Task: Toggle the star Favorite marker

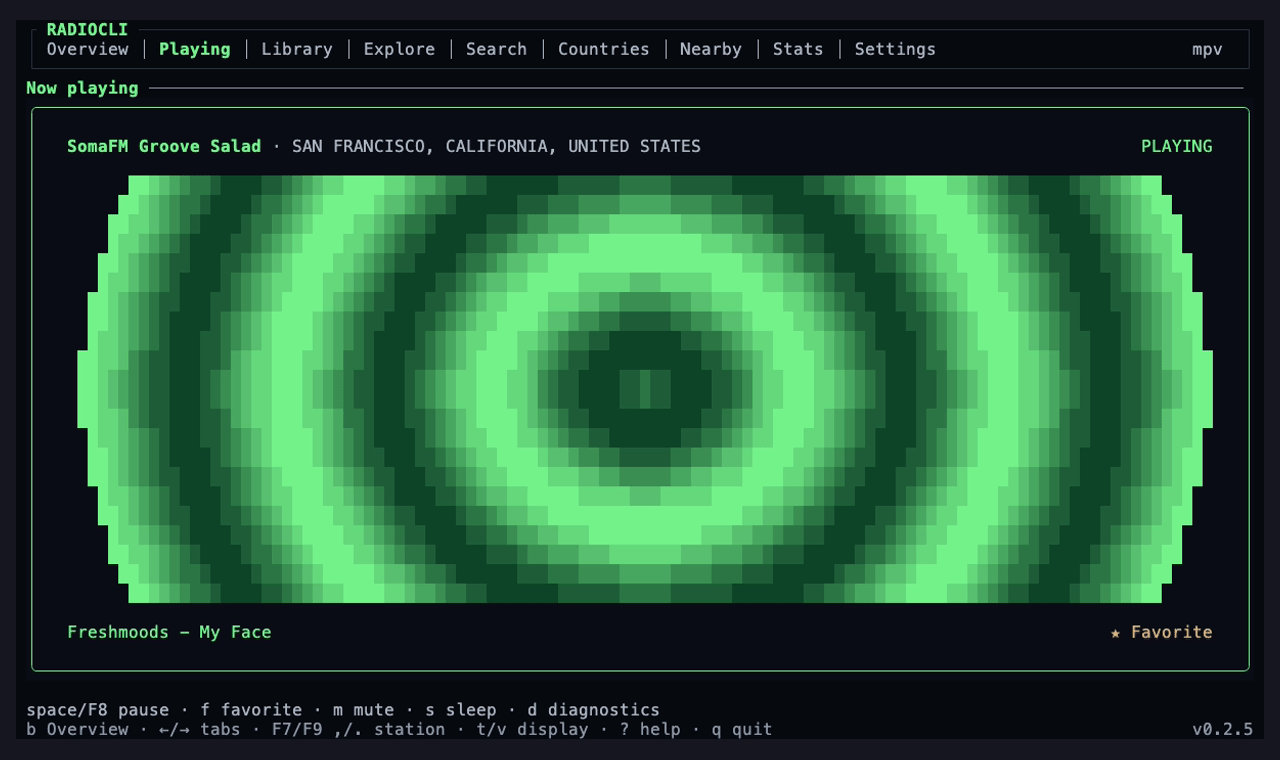Action: pos(1161,632)
